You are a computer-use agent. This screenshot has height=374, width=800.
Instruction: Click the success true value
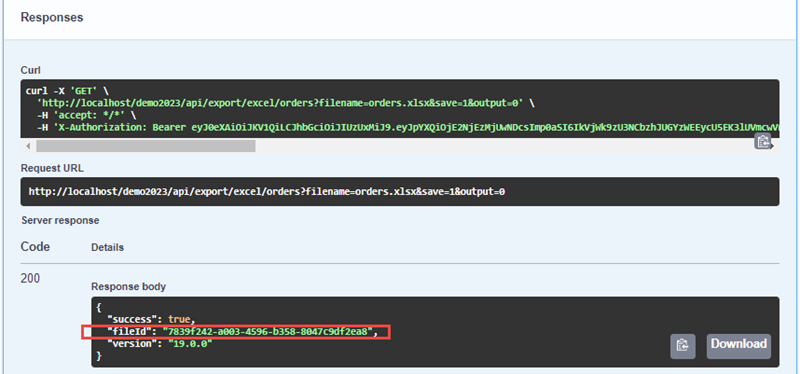(x=179, y=320)
